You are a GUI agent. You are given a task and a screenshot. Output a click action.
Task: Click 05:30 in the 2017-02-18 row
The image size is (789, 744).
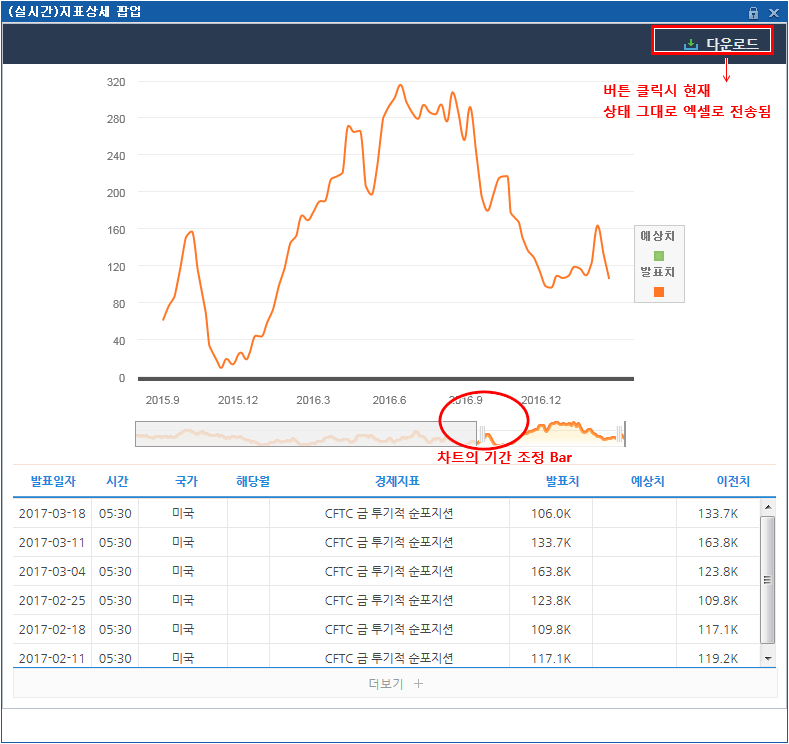coord(115,630)
